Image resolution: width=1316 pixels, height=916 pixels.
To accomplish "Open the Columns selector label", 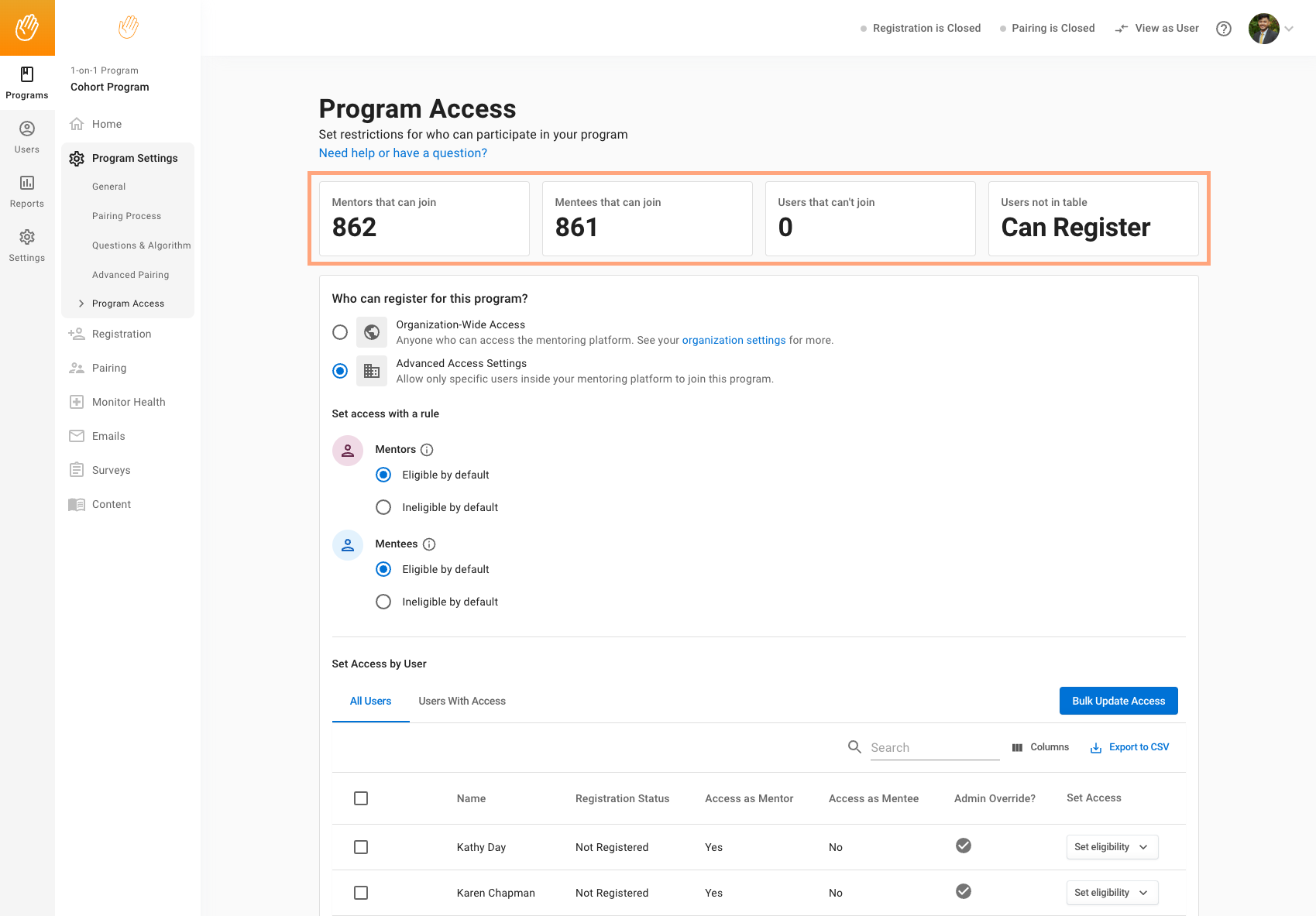I will coord(1050,747).
